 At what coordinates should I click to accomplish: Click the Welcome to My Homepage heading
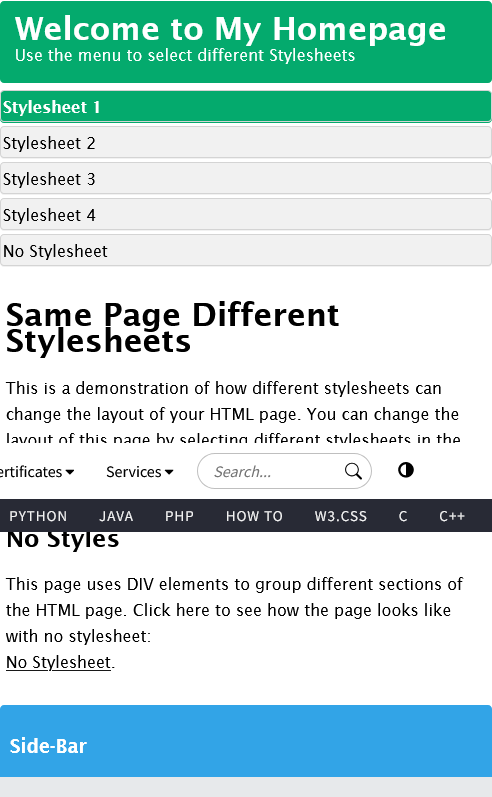pos(230,29)
